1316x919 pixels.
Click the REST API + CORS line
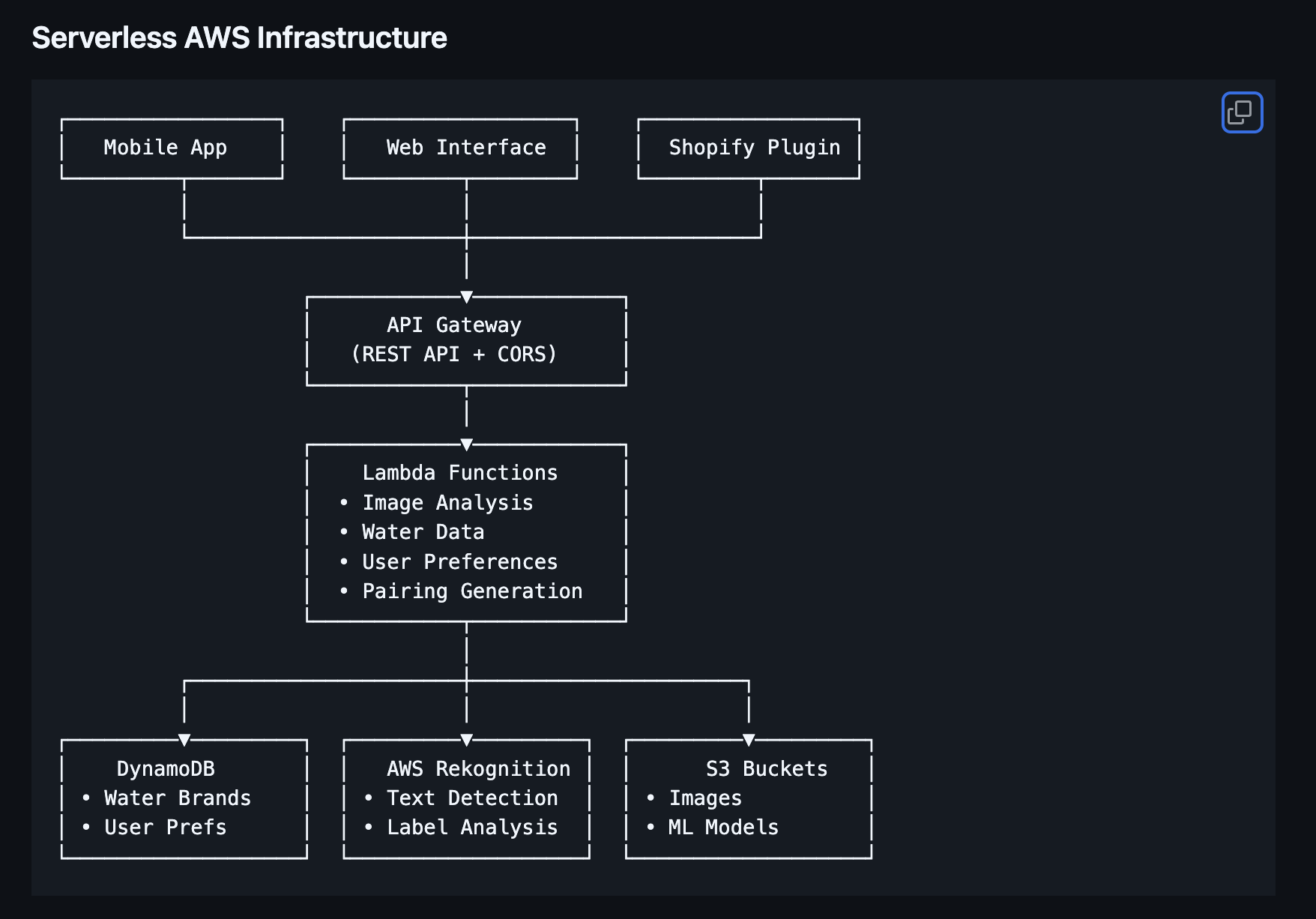coord(454,355)
